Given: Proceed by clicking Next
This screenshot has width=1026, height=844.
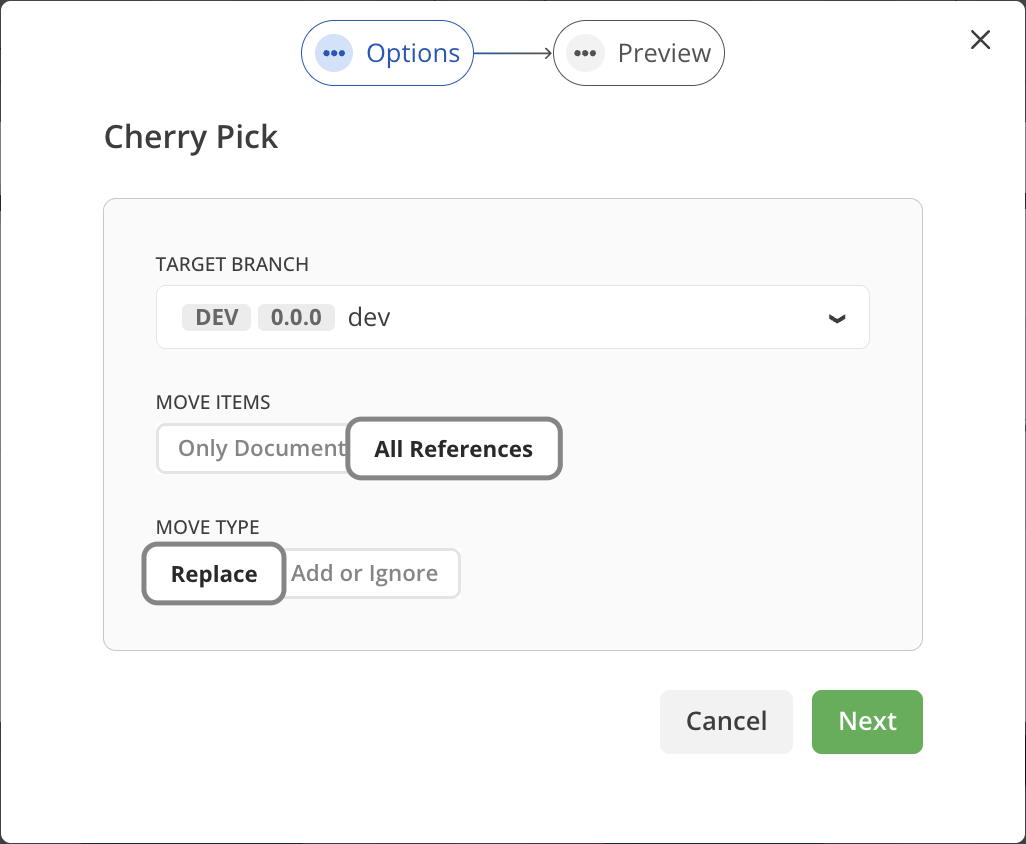Looking at the screenshot, I should point(866,721).
